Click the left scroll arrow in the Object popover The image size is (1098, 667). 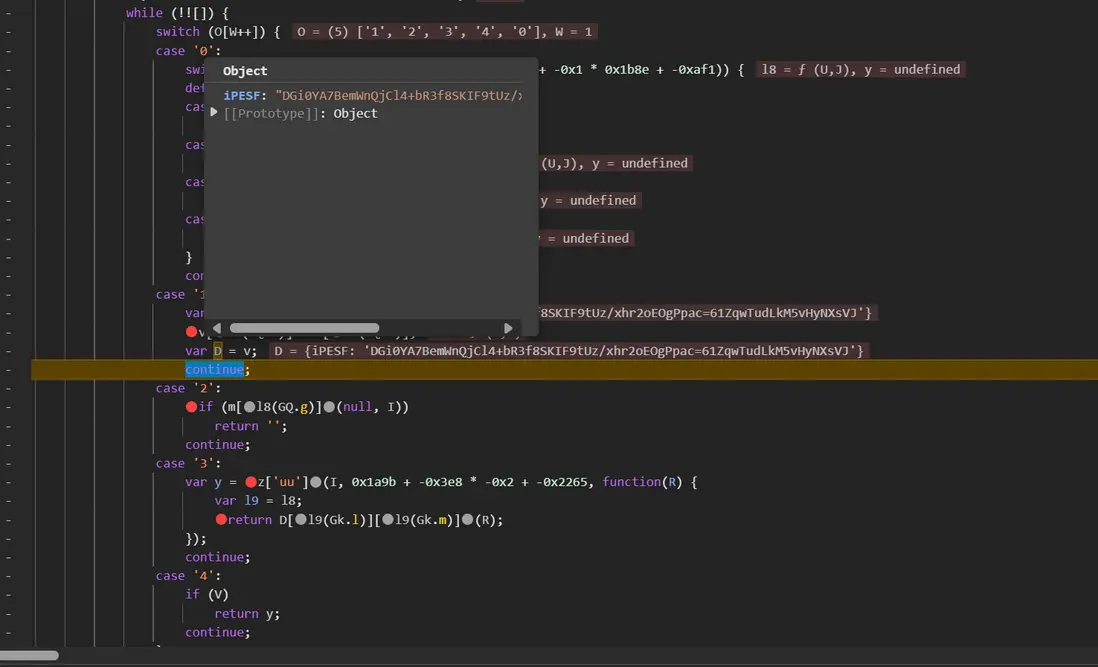tap(217, 327)
